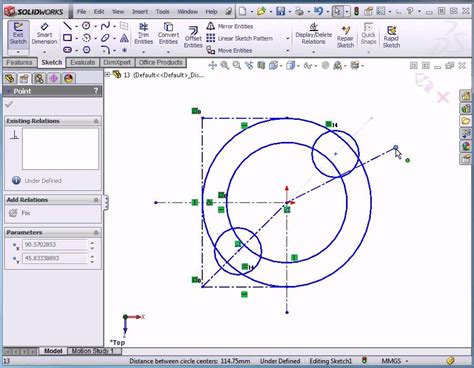Open Display/Delete Relations tool
This screenshot has width=474, height=368.
tap(313, 34)
